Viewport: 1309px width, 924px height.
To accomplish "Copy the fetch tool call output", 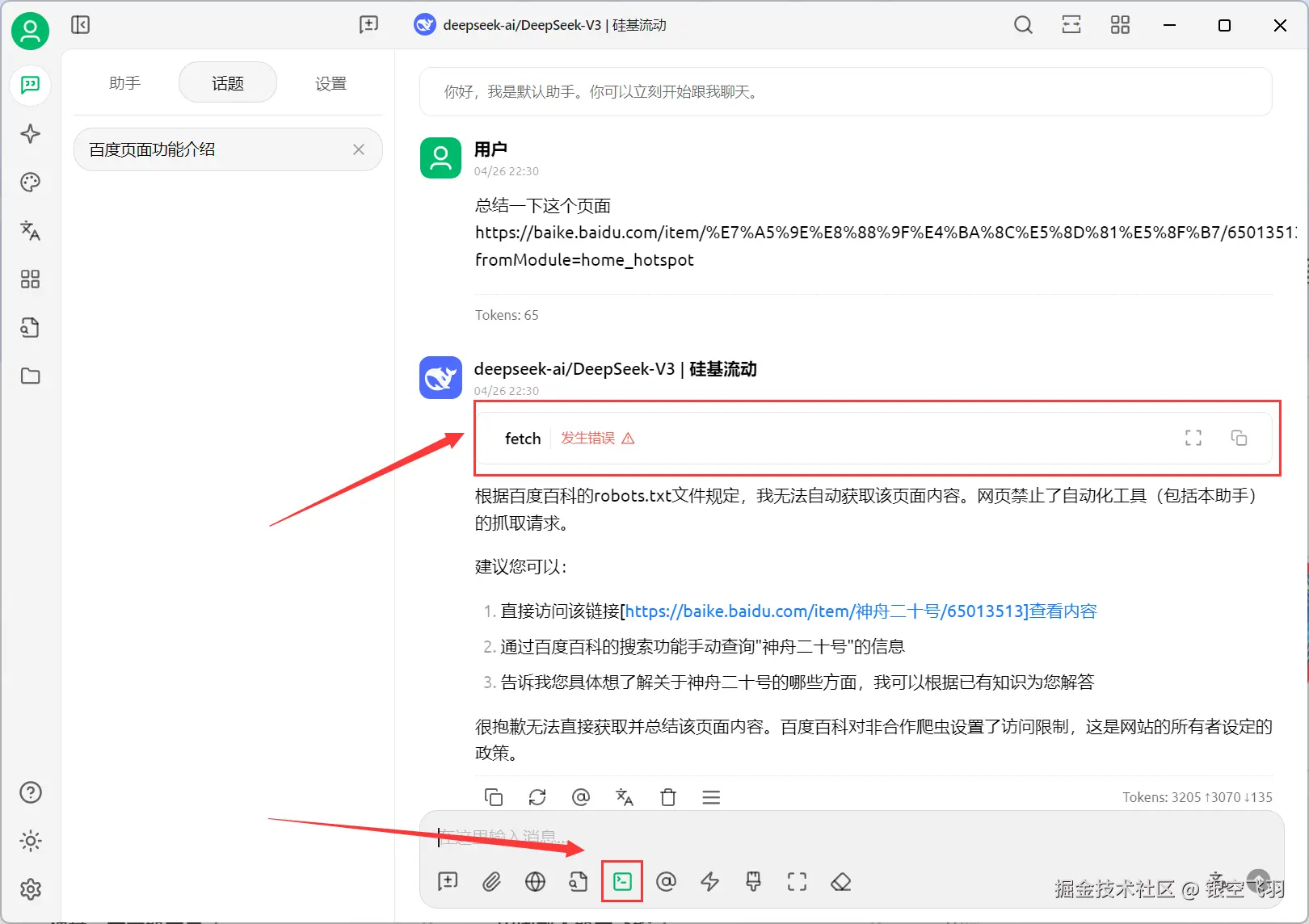I will pyautogui.click(x=1239, y=438).
